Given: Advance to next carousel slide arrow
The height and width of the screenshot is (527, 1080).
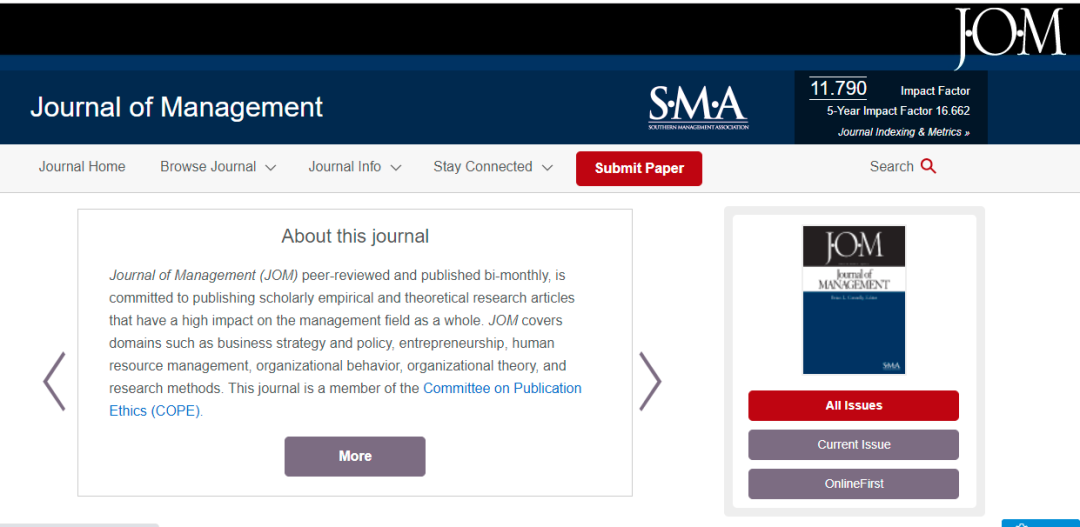Looking at the screenshot, I should 650,381.
